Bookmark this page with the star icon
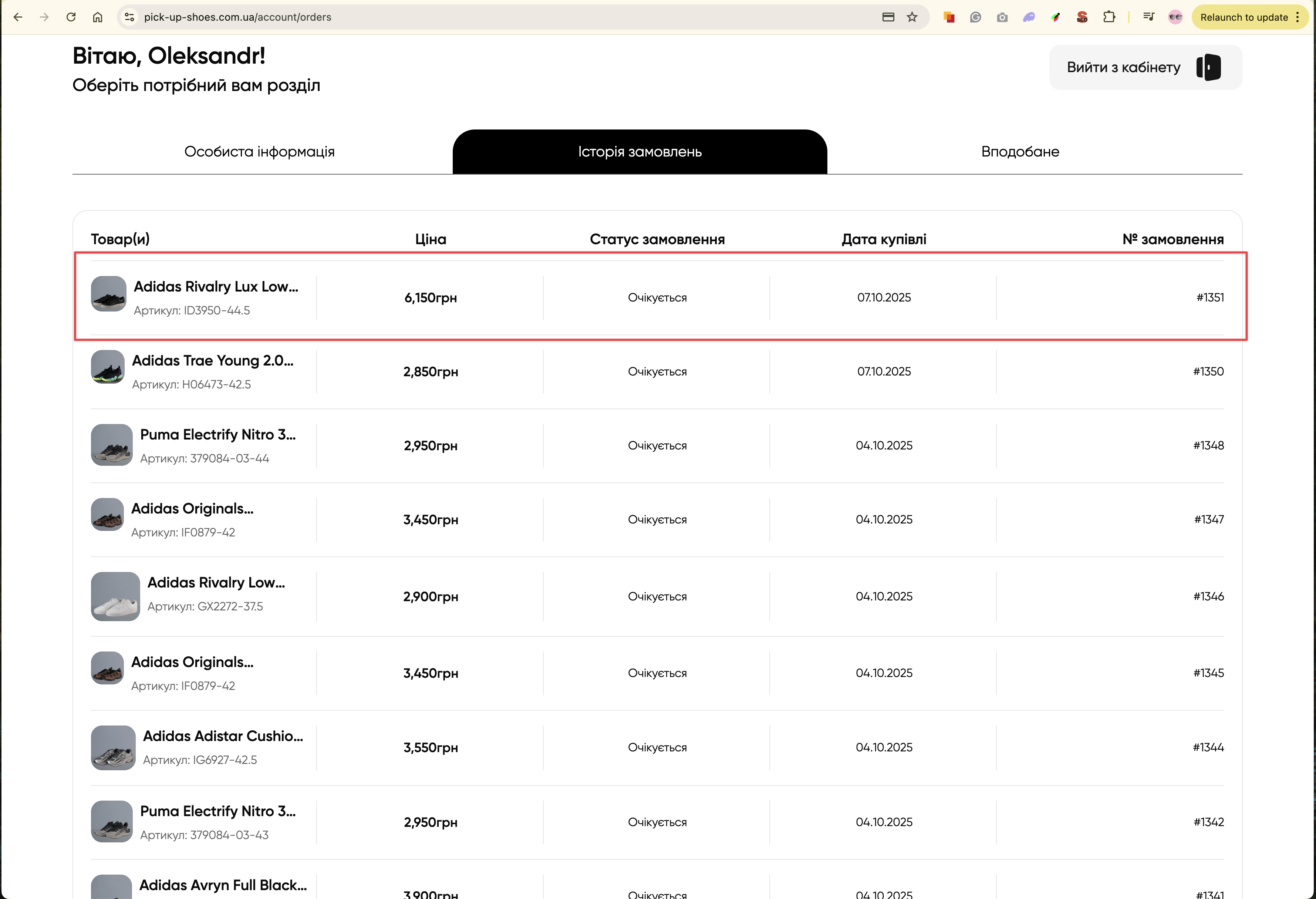The height and width of the screenshot is (899, 1316). [x=912, y=17]
